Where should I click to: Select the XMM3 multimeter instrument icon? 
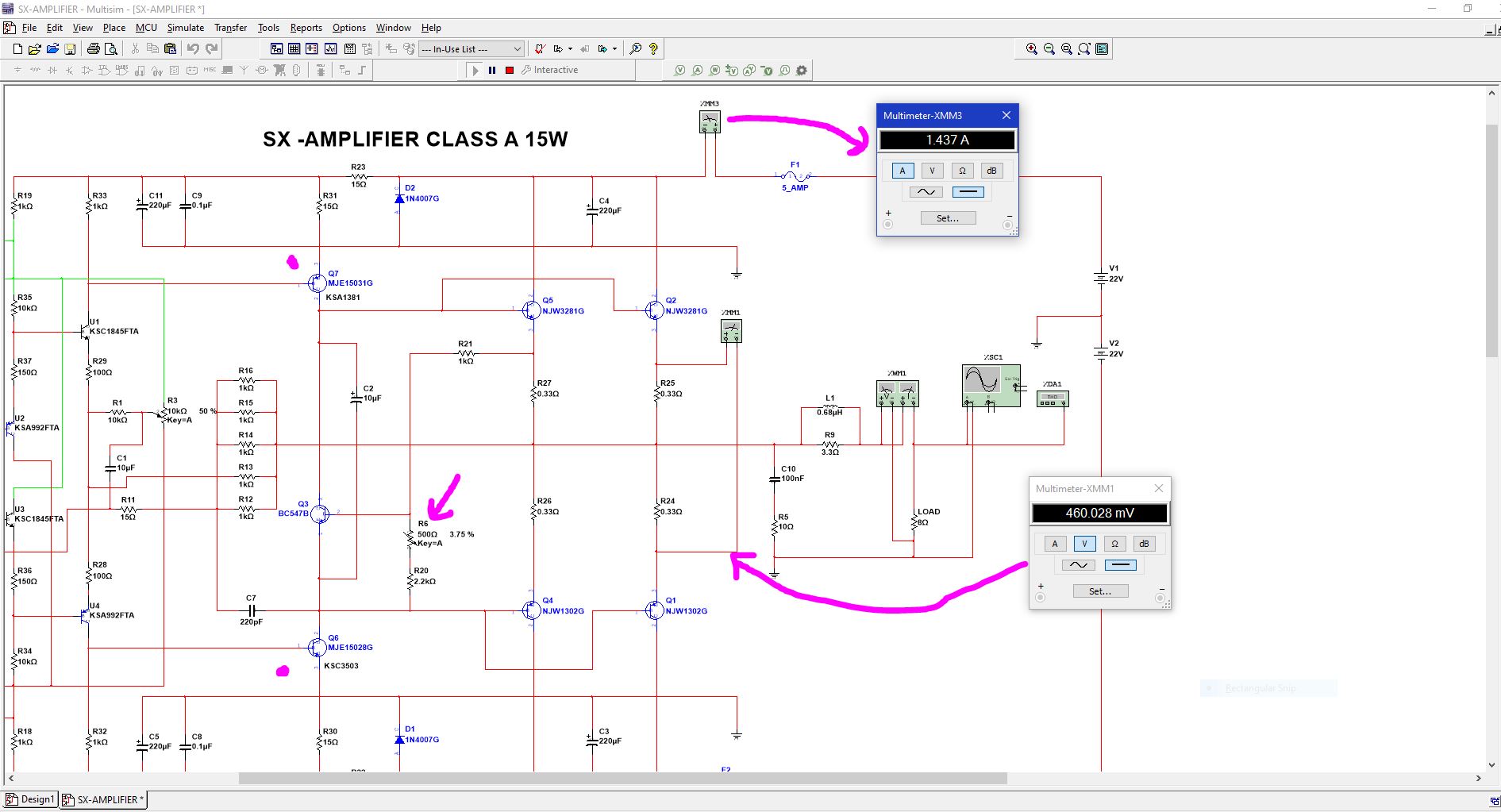tap(710, 121)
